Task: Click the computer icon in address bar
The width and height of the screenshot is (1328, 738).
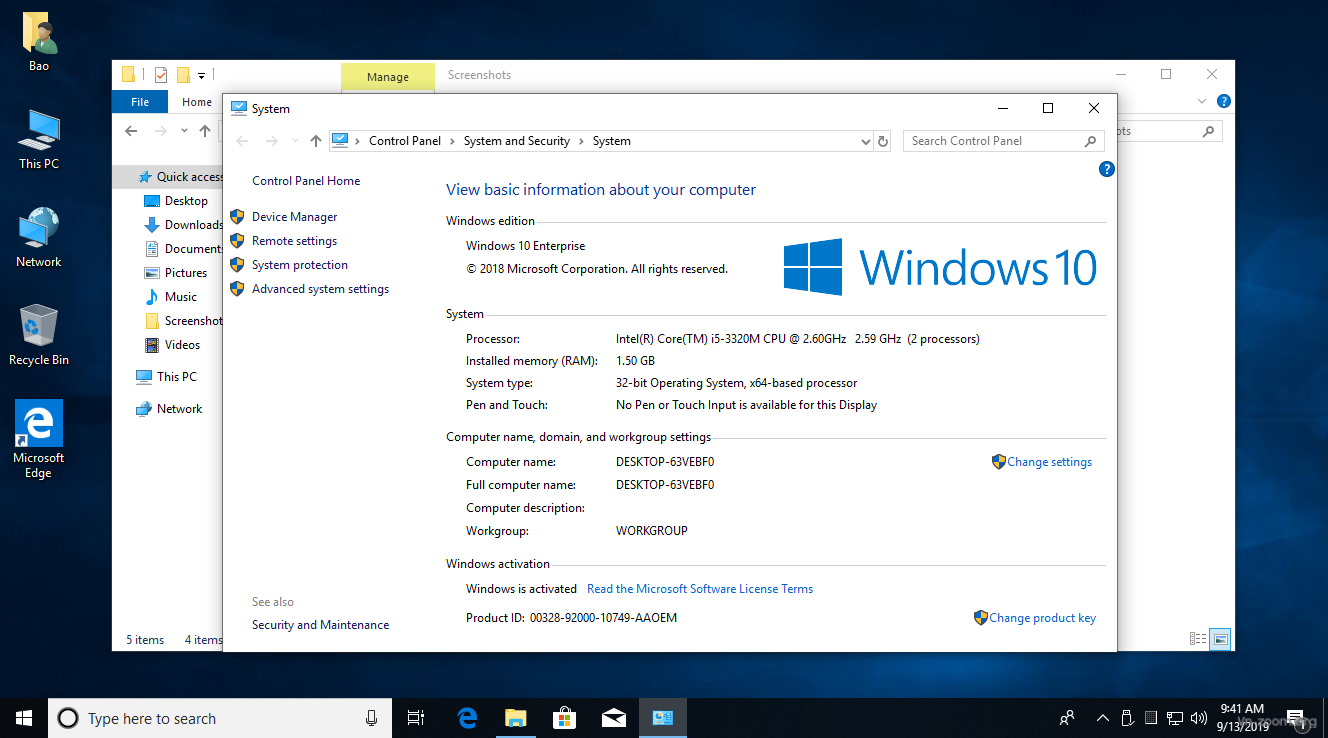Action: [x=340, y=141]
